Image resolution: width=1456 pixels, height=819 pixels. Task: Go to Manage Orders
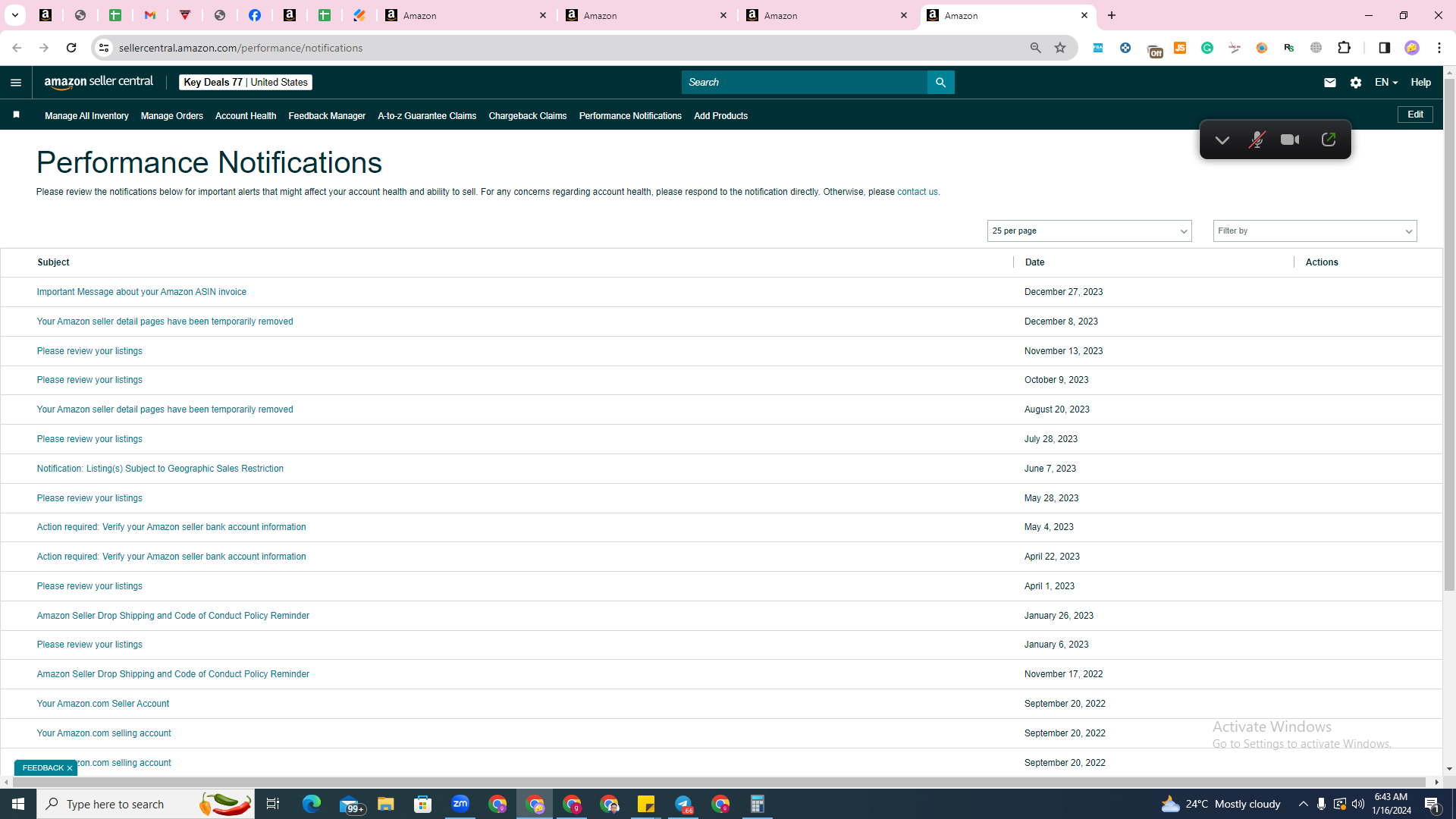coord(172,116)
